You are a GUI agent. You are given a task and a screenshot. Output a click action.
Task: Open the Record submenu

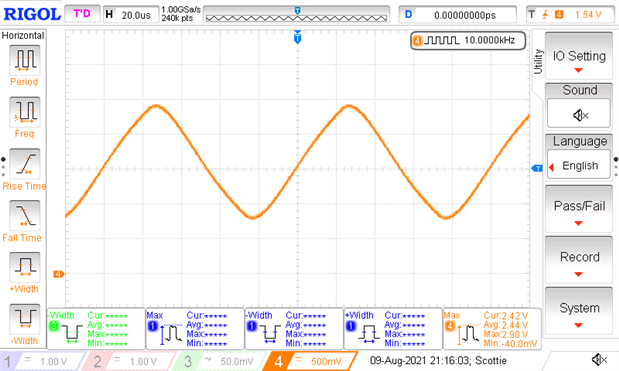(579, 260)
